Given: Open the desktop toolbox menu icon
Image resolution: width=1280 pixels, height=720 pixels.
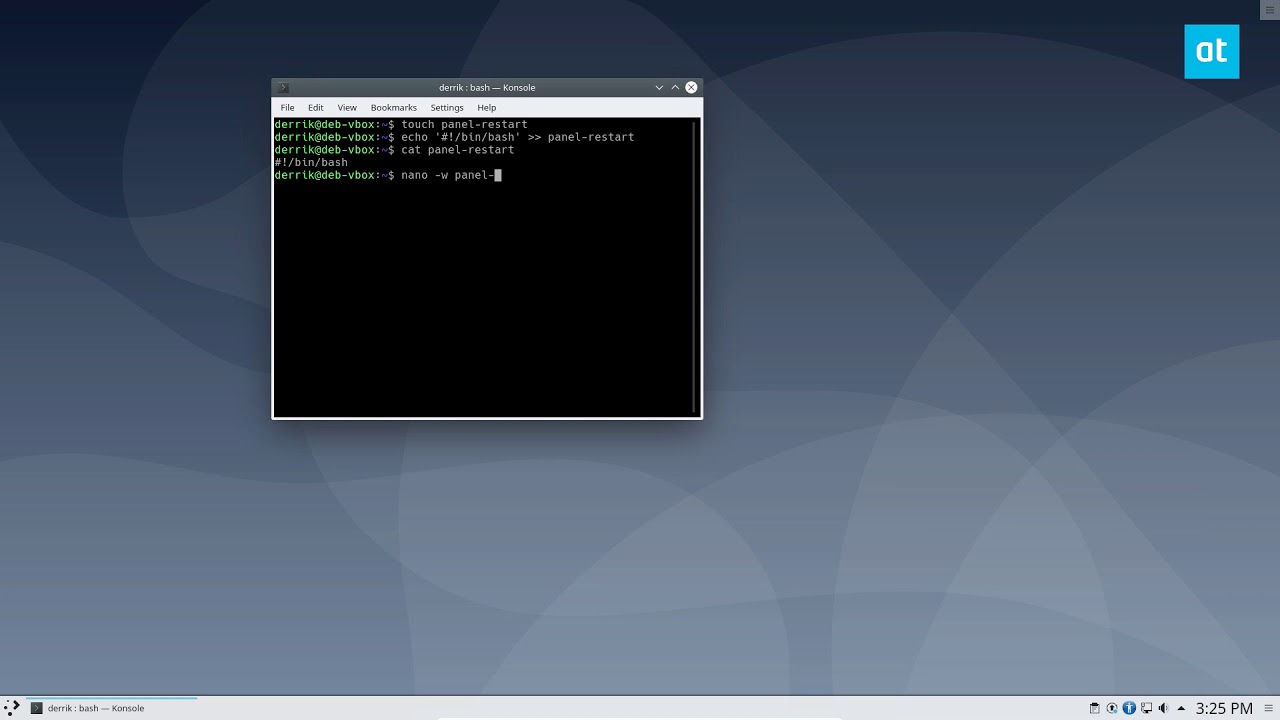Looking at the screenshot, I should 1270,8.
